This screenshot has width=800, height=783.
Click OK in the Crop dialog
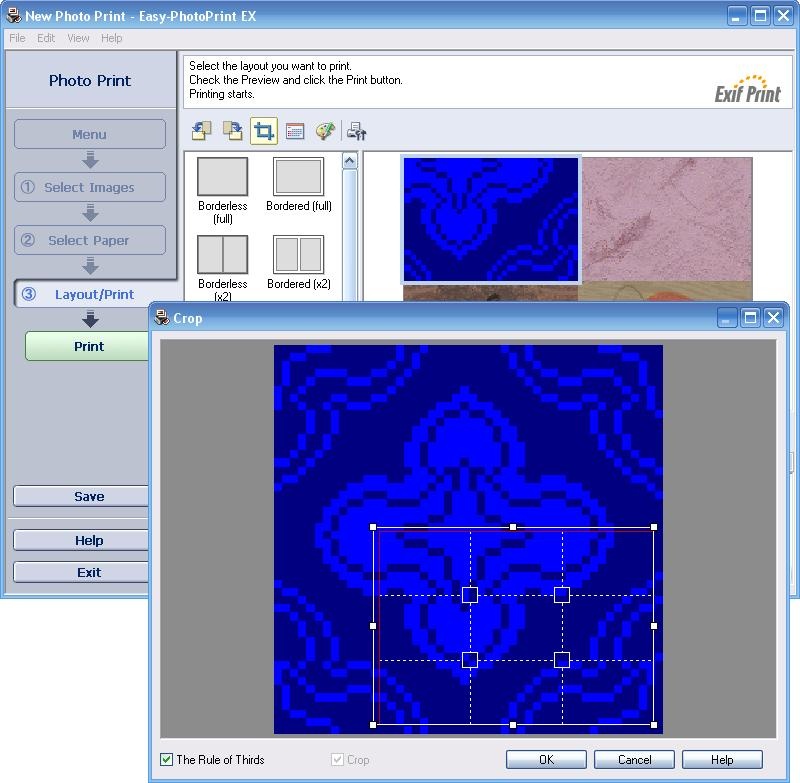click(546, 760)
